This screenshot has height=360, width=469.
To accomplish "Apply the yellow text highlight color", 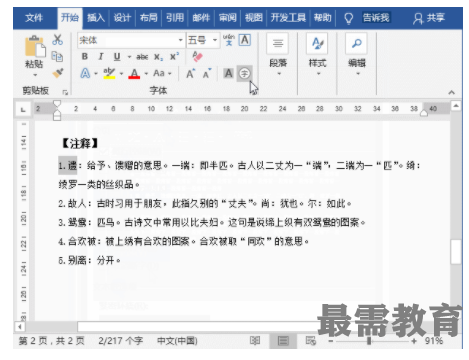I will click(x=109, y=73).
